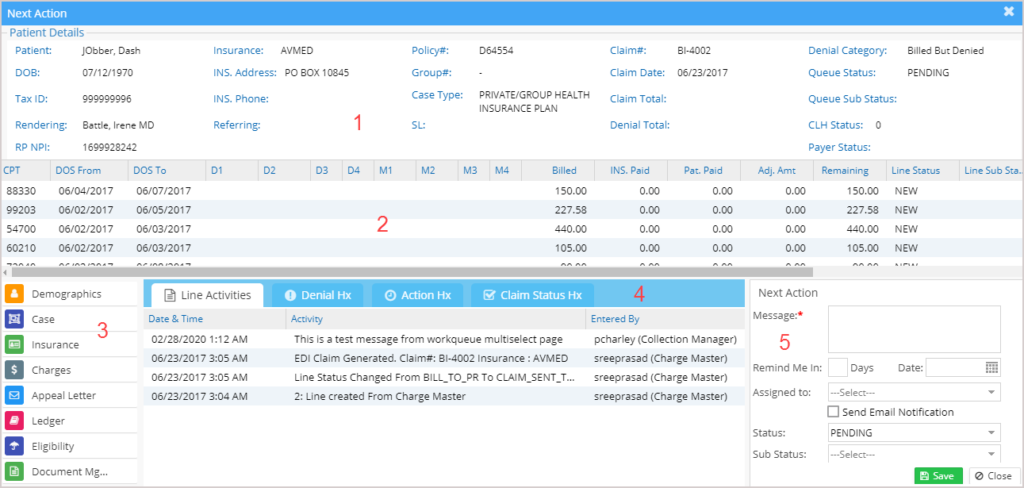Enable Send Email Notification checkbox
This screenshot has width=1024, height=488.
[834, 412]
